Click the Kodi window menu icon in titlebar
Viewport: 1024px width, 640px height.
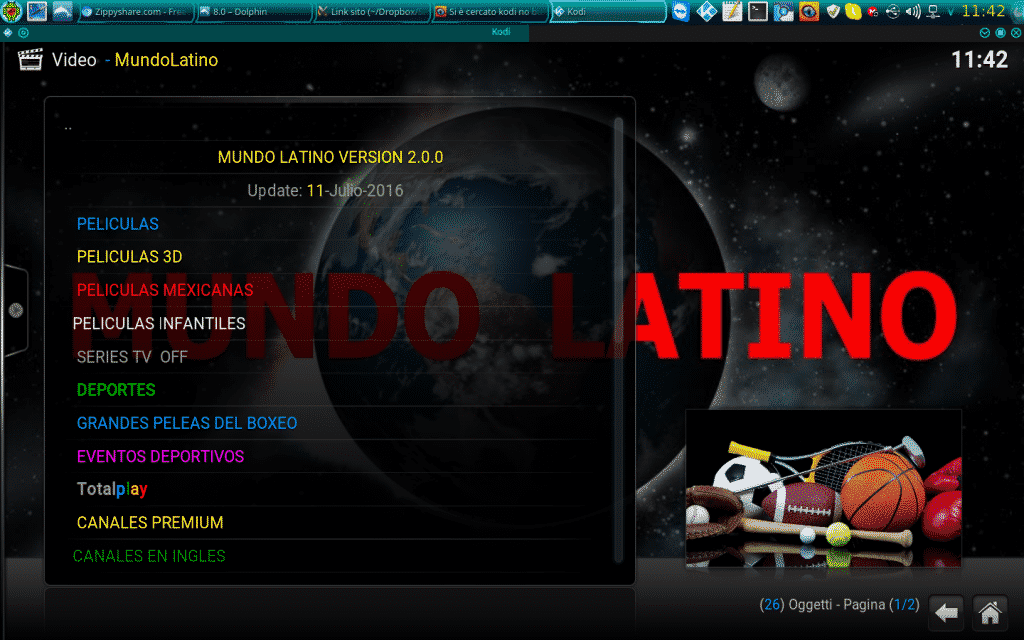click(x=8, y=32)
